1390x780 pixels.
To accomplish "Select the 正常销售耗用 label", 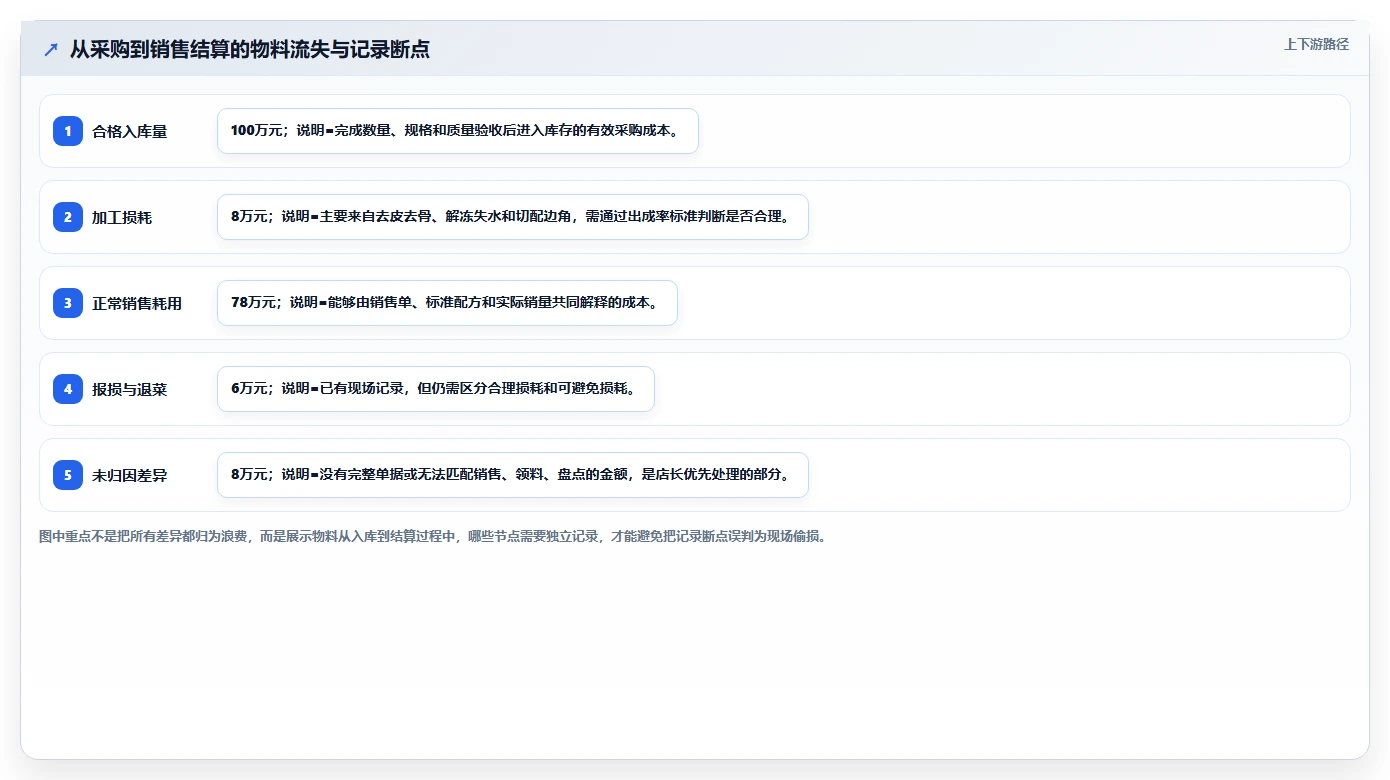I will [137, 303].
